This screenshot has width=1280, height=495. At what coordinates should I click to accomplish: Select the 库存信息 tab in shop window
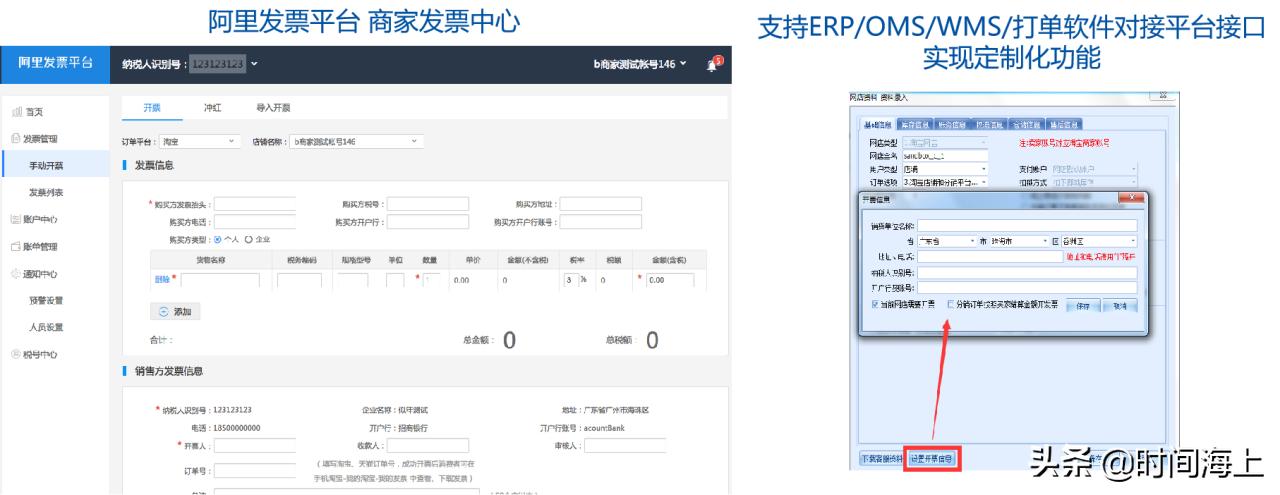[x=914, y=125]
